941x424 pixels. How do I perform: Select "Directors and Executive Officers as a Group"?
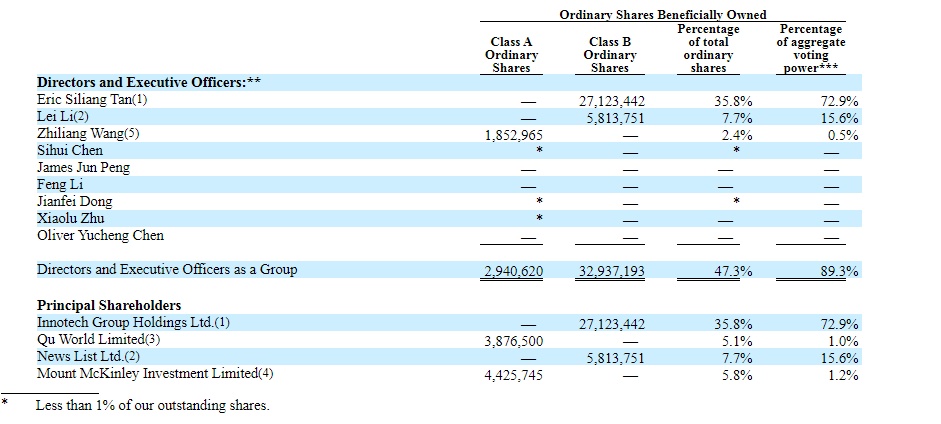[x=167, y=270]
